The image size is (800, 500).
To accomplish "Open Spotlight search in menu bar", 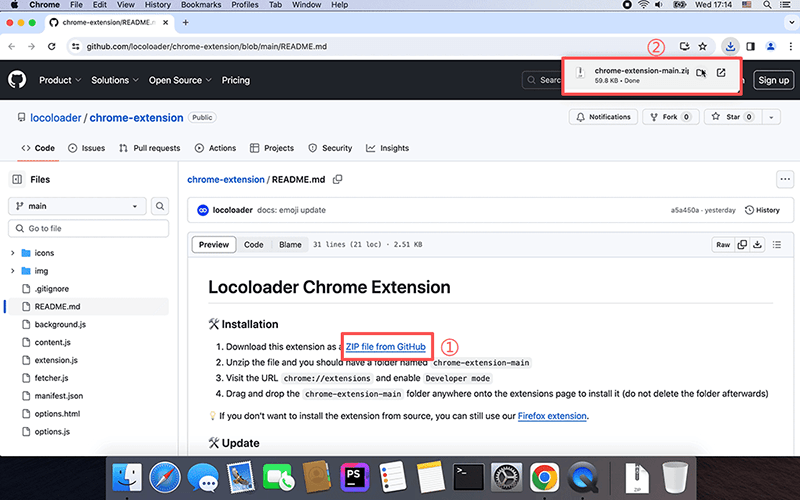I will (x=767, y=5).
